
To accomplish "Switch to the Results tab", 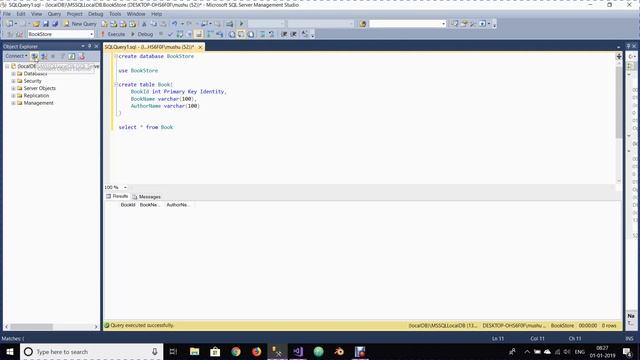I will pos(117,196).
